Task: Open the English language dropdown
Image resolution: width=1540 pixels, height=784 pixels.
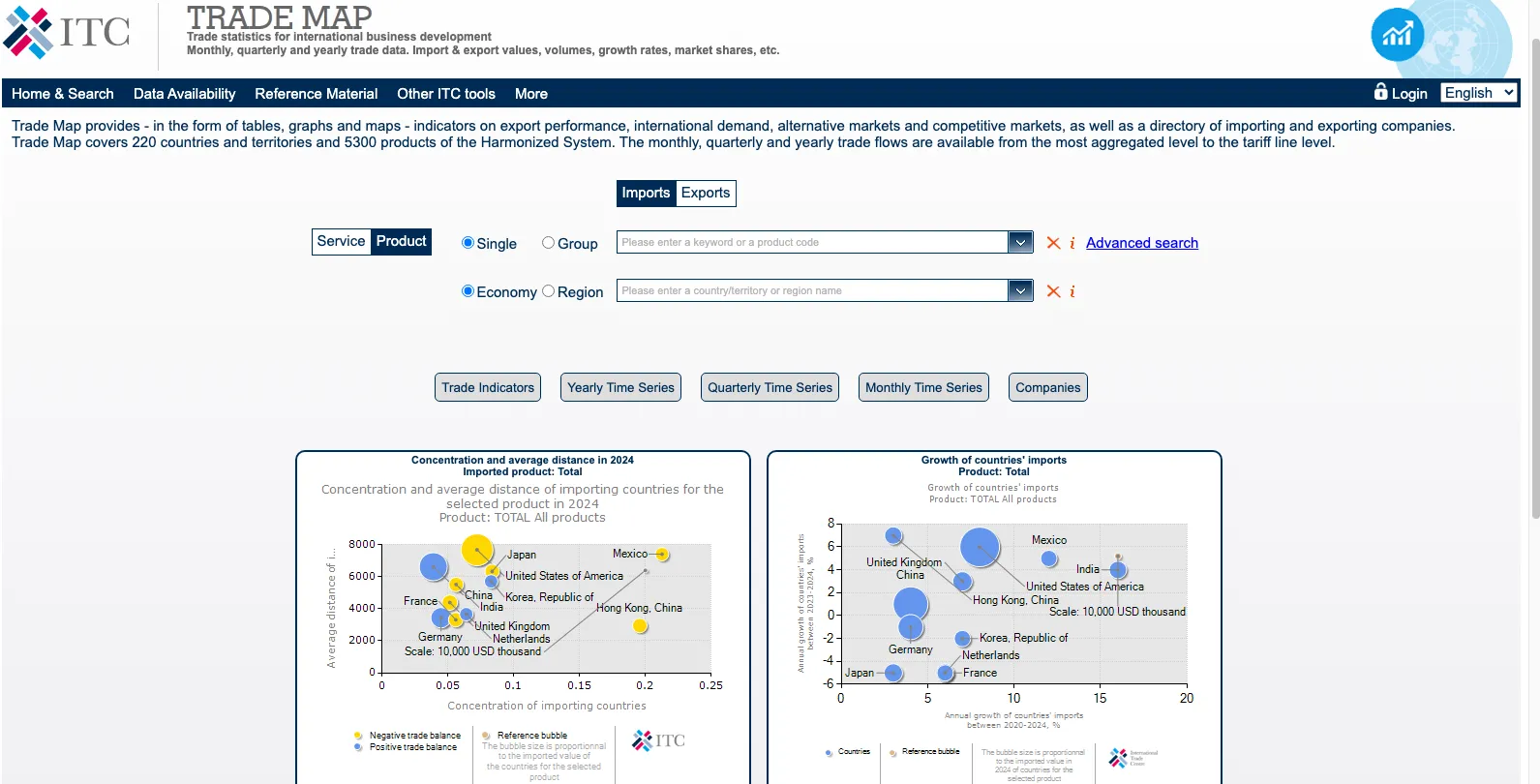Action: (x=1479, y=93)
